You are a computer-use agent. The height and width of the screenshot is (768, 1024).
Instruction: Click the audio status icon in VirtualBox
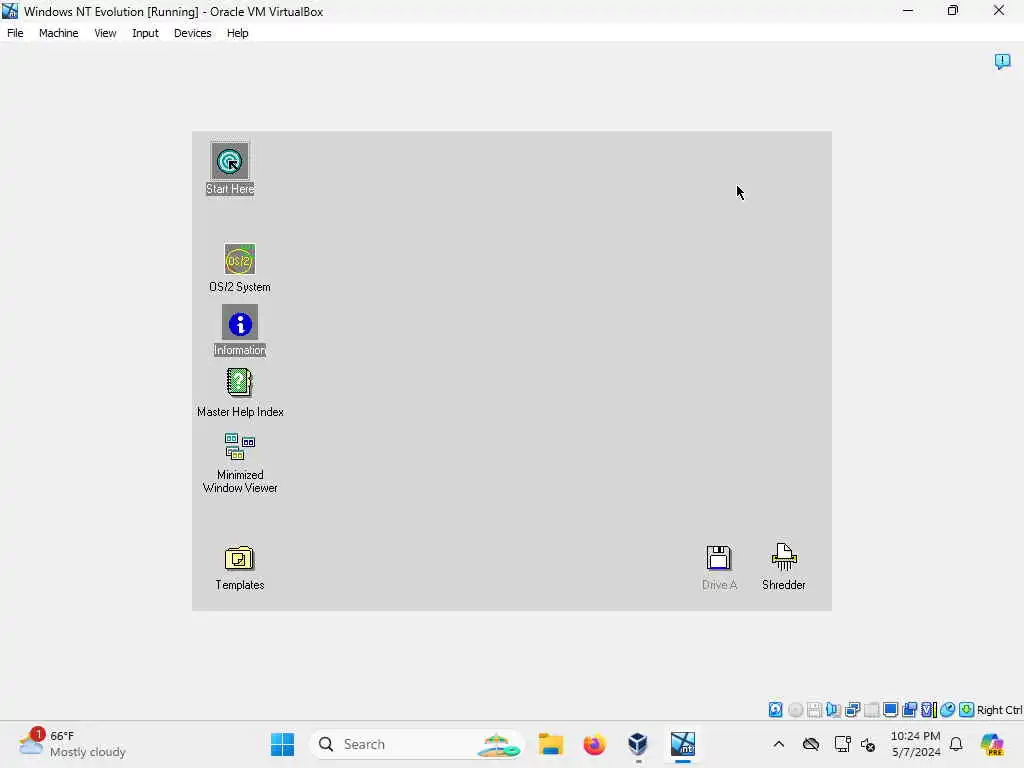[x=833, y=710]
